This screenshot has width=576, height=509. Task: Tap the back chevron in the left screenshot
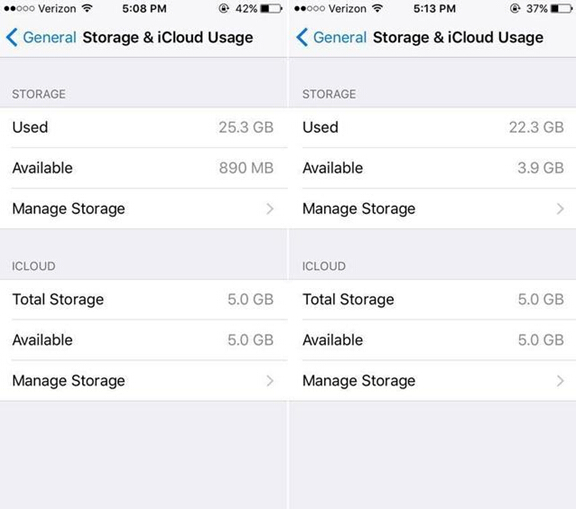click(12, 37)
